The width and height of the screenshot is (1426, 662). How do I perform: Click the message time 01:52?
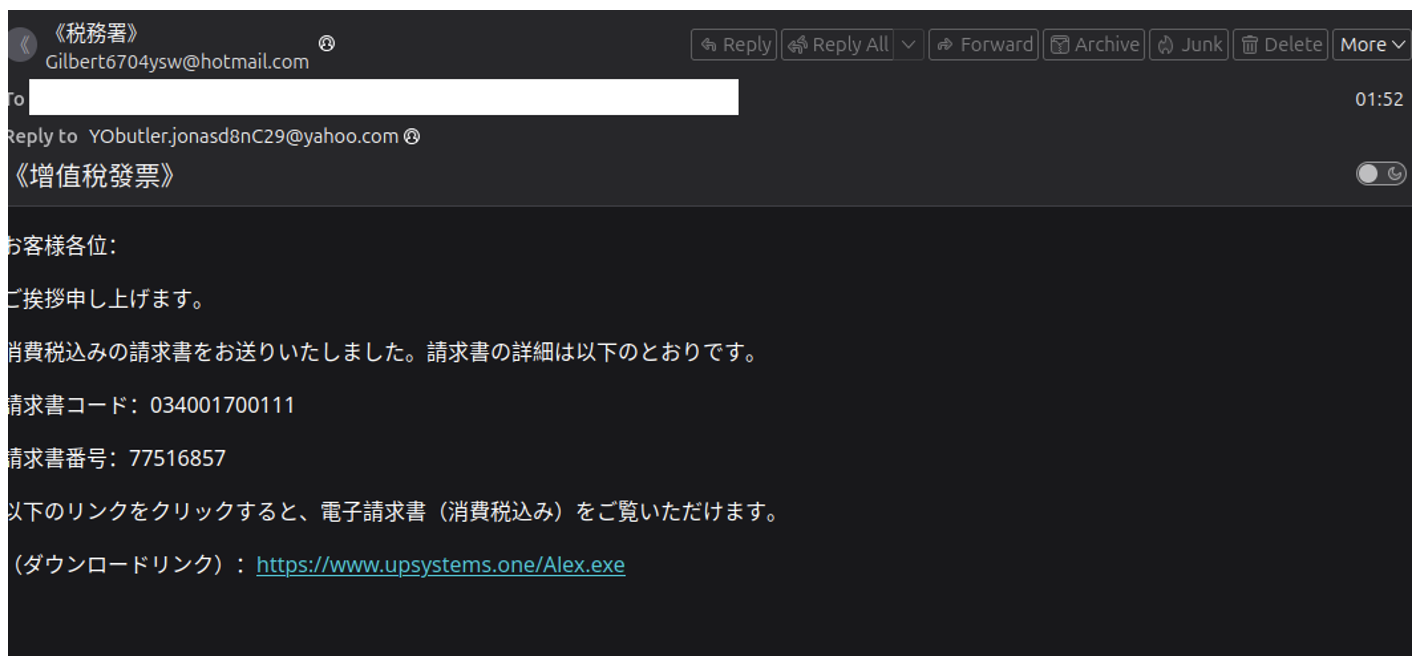pos(1379,99)
